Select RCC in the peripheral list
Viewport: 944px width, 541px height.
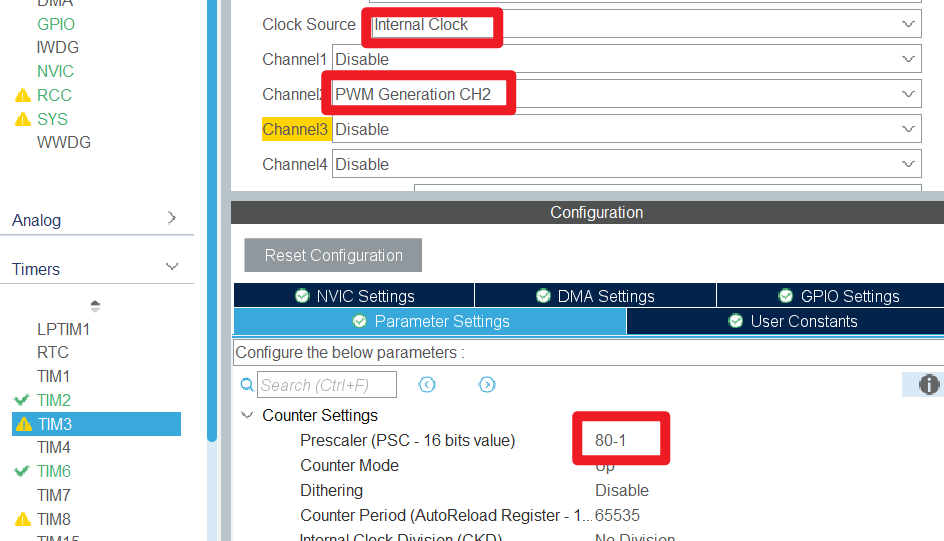(x=54, y=95)
